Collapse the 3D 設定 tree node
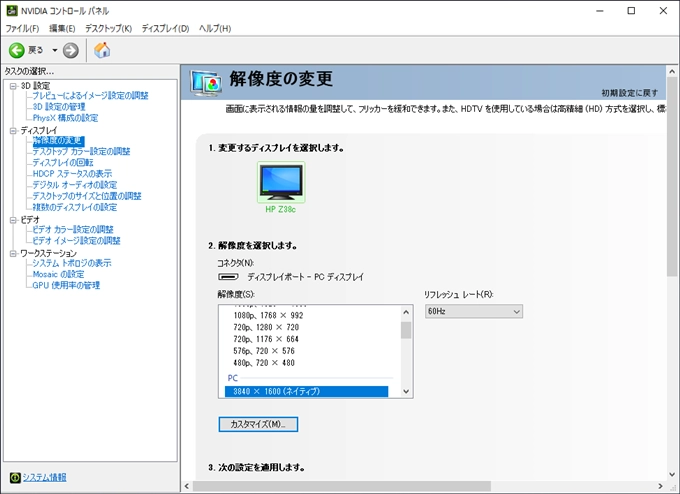 coord(13,86)
